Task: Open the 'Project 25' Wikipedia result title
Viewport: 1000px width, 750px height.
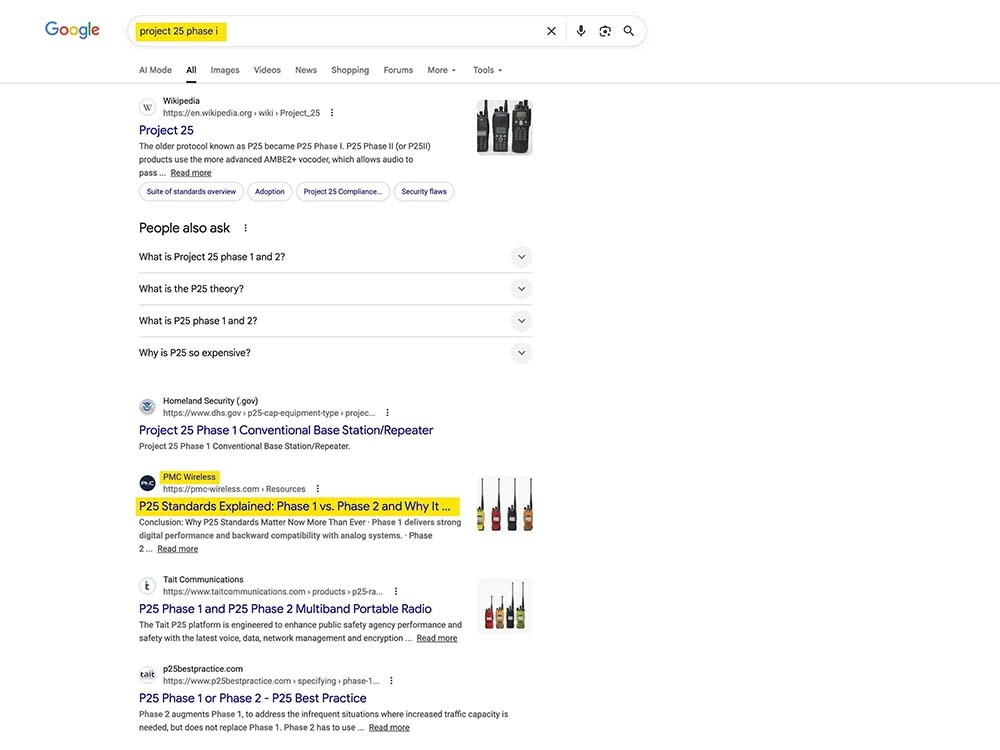Action: click(166, 130)
